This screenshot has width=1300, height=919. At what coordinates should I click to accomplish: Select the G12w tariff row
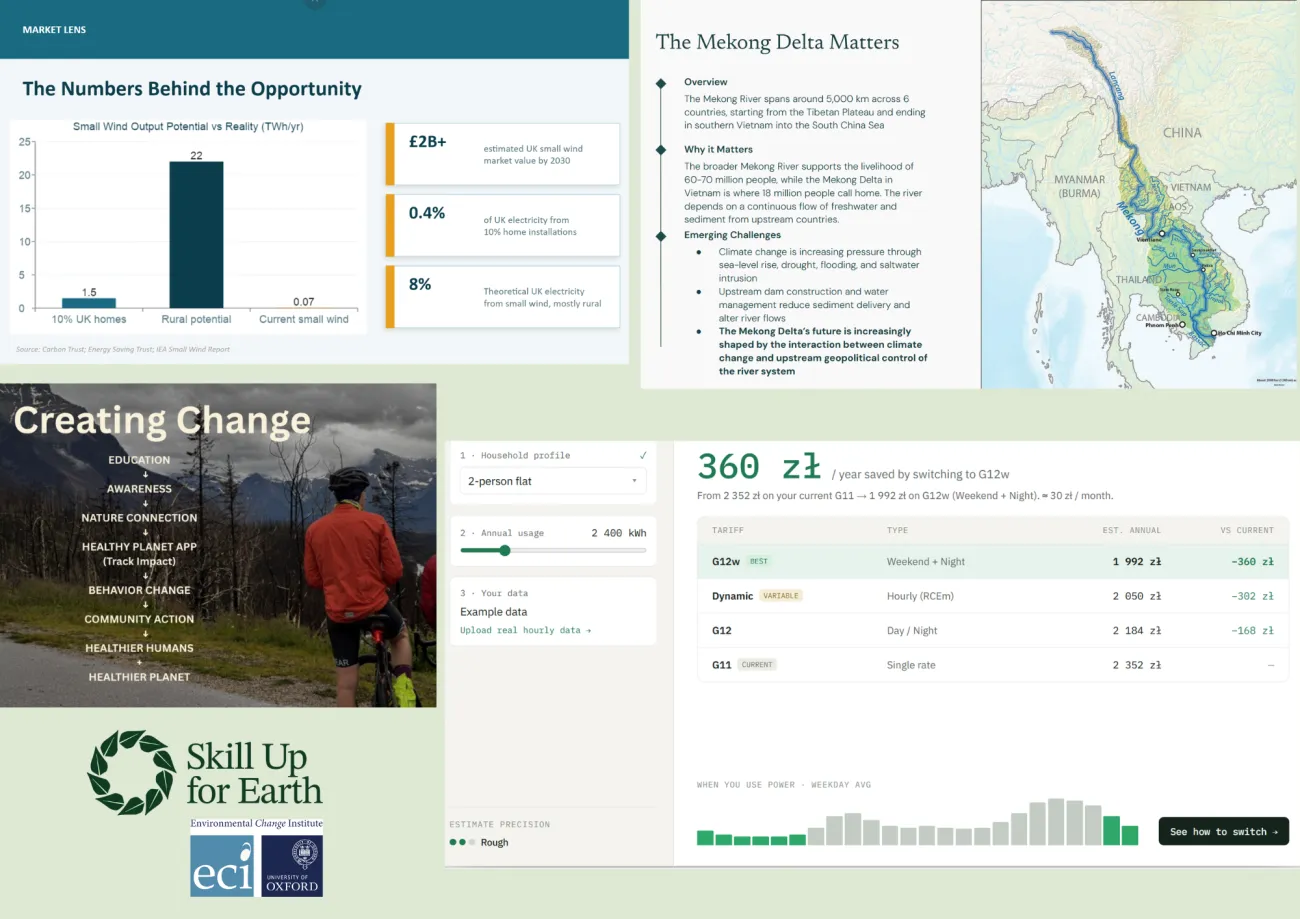pos(993,561)
